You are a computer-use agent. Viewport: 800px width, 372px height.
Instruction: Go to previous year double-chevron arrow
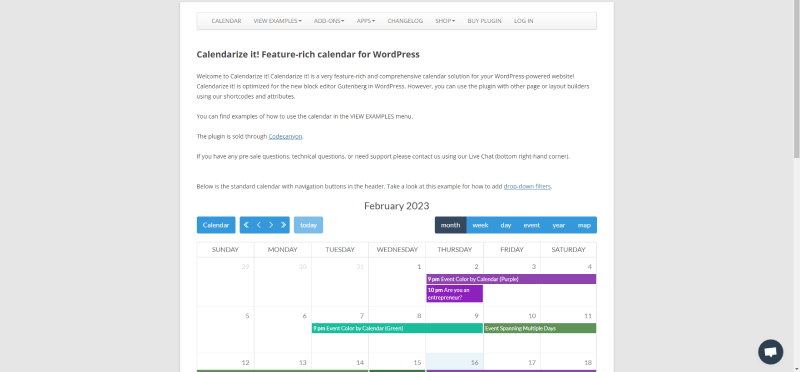pos(246,225)
